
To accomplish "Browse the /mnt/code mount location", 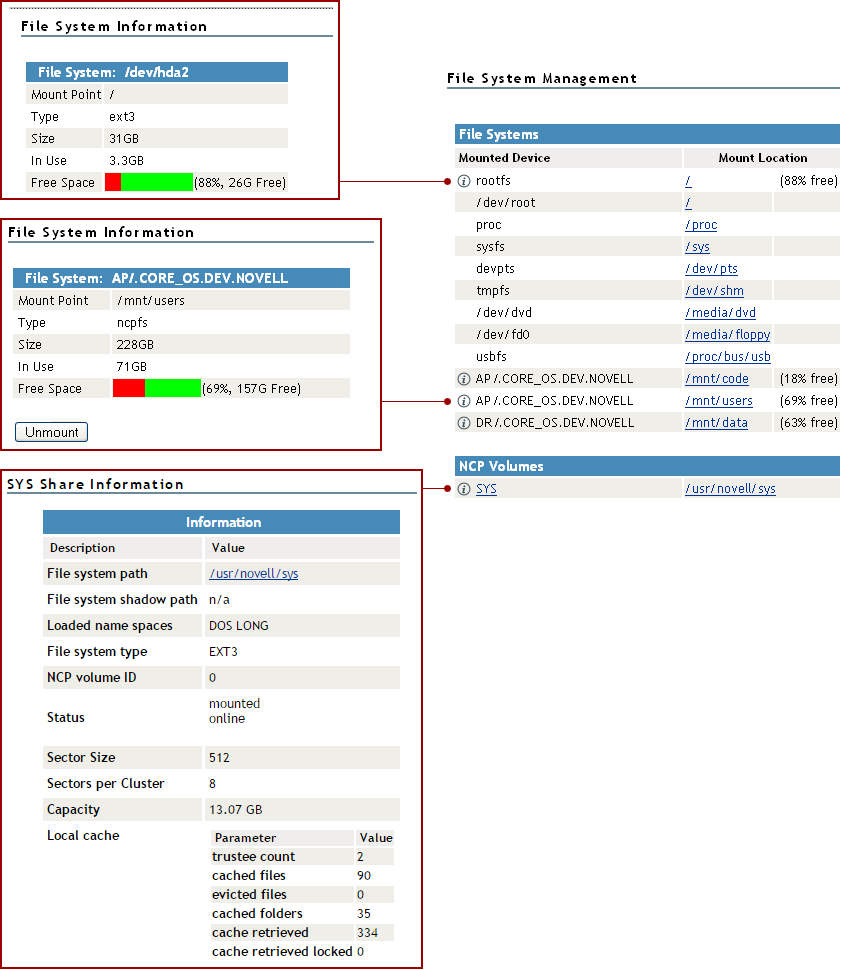I will click(x=716, y=379).
